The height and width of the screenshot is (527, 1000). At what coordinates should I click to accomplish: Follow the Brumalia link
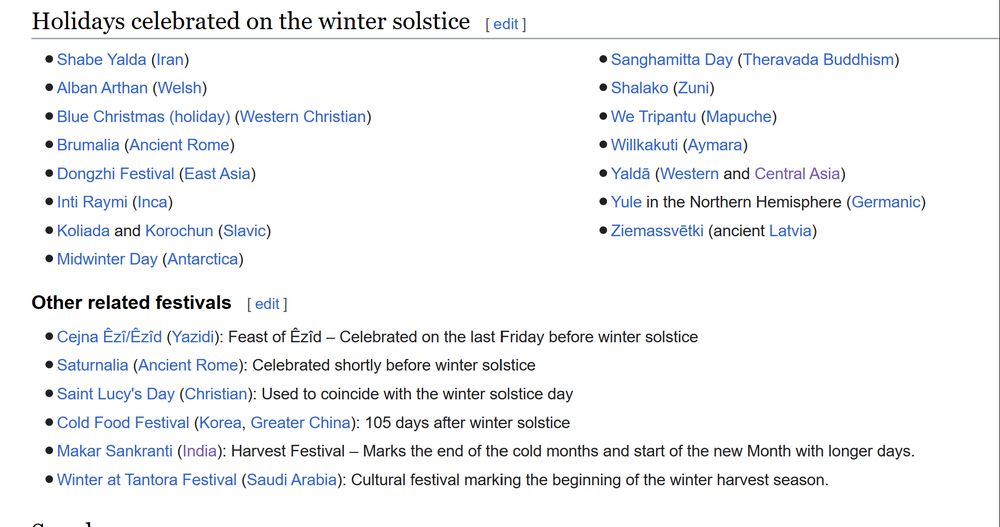click(x=88, y=145)
